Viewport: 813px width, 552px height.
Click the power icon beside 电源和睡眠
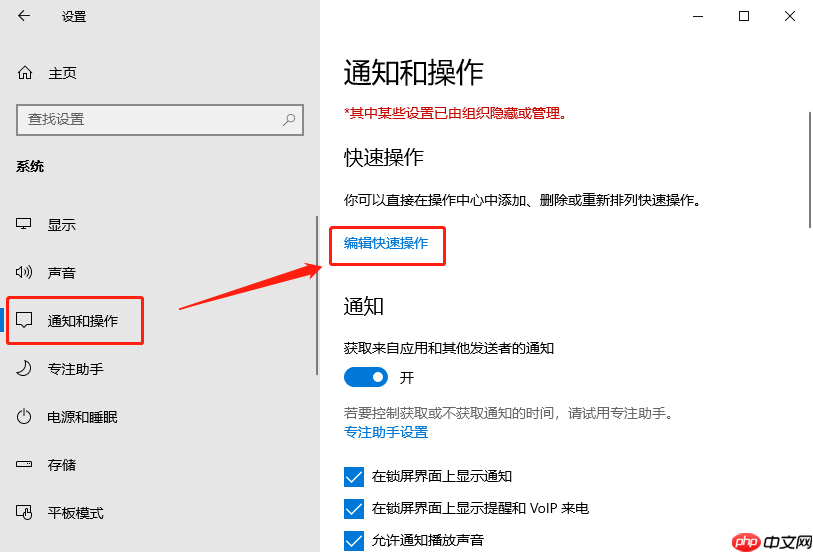24,416
